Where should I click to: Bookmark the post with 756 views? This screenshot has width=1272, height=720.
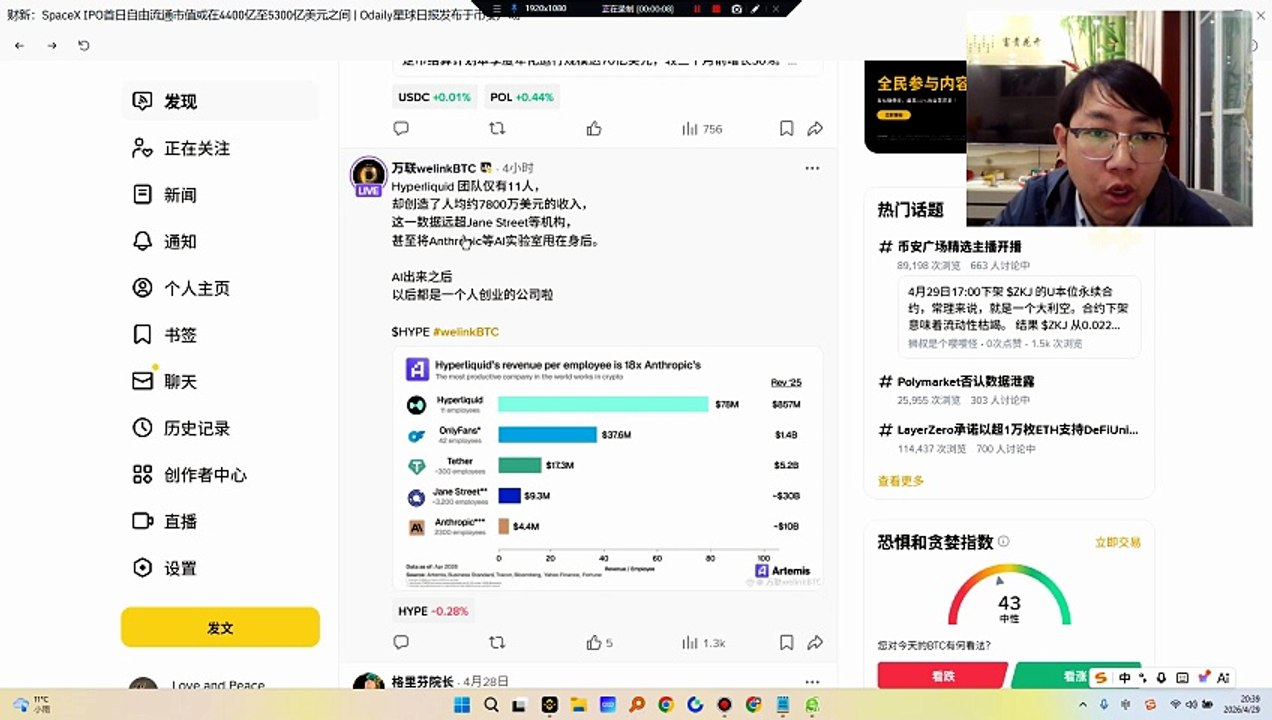tap(787, 128)
